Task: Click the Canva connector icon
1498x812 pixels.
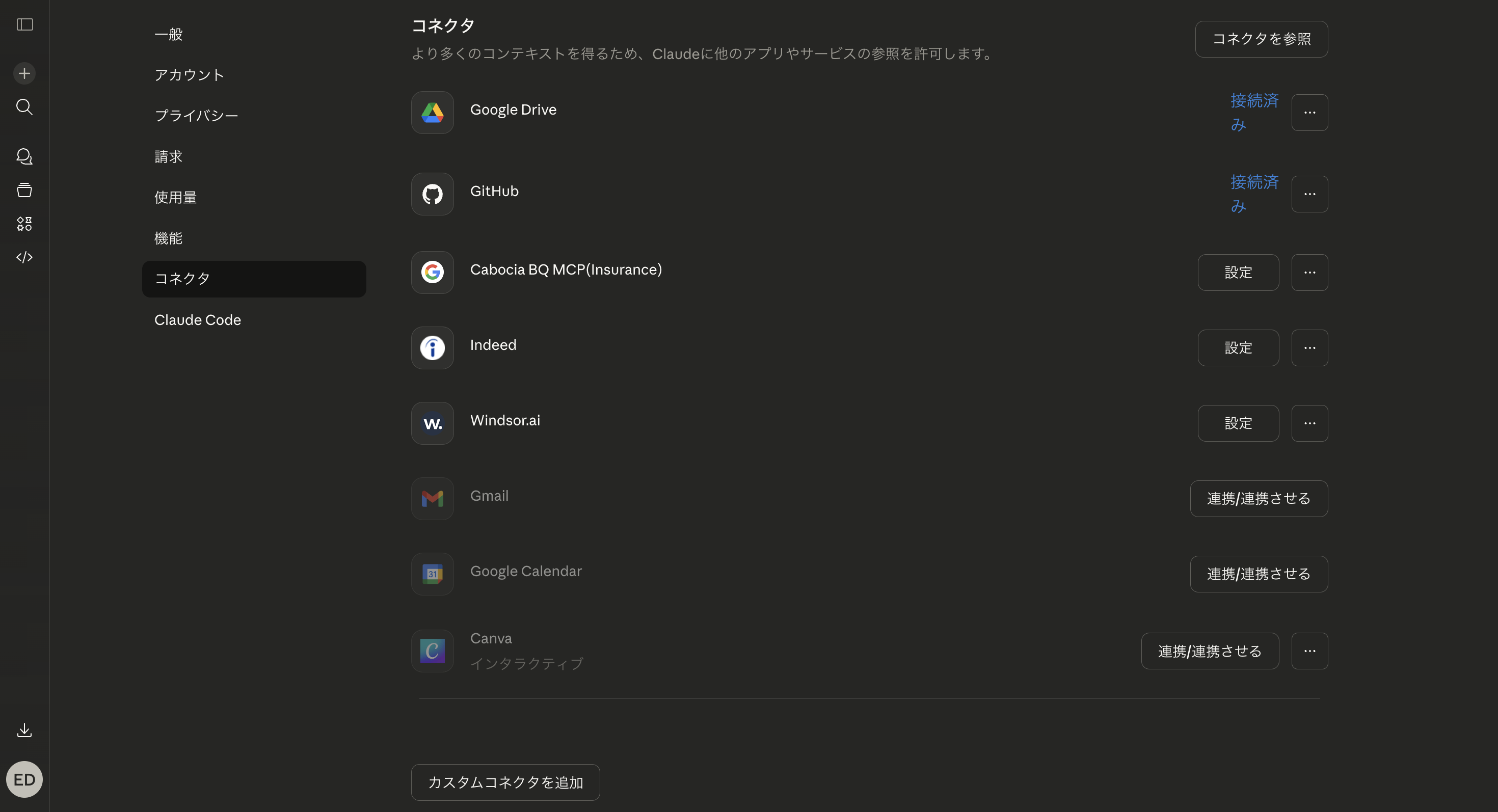Action: pyautogui.click(x=432, y=651)
